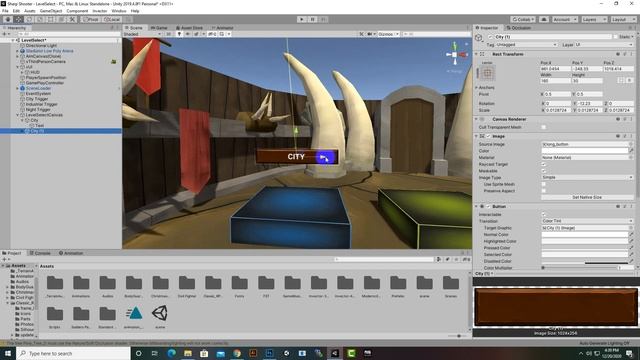Toggle Image component enabled checkbox

pos(489,136)
